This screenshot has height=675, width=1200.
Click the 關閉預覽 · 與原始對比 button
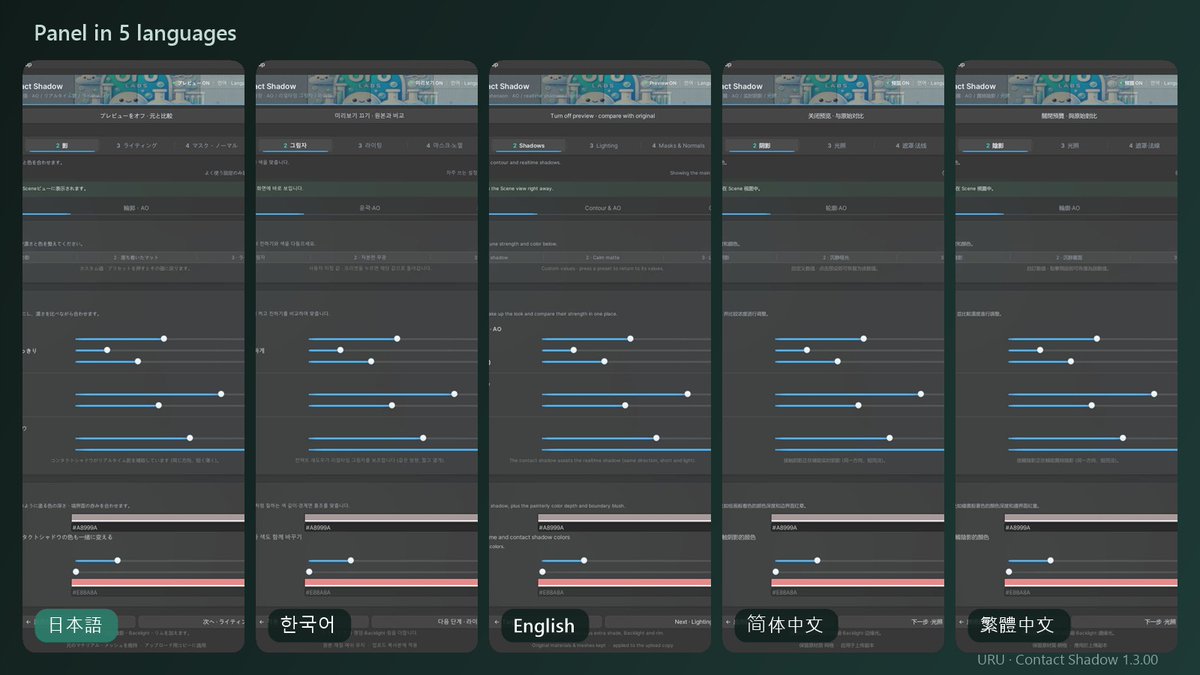[1066, 116]
